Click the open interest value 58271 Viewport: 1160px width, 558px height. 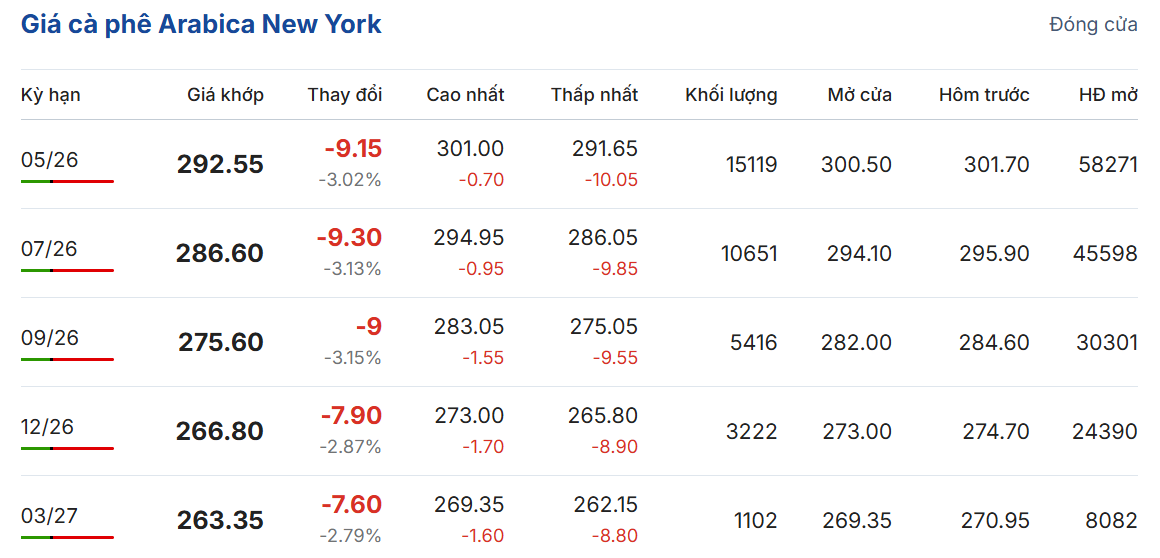coord(1107,164)
